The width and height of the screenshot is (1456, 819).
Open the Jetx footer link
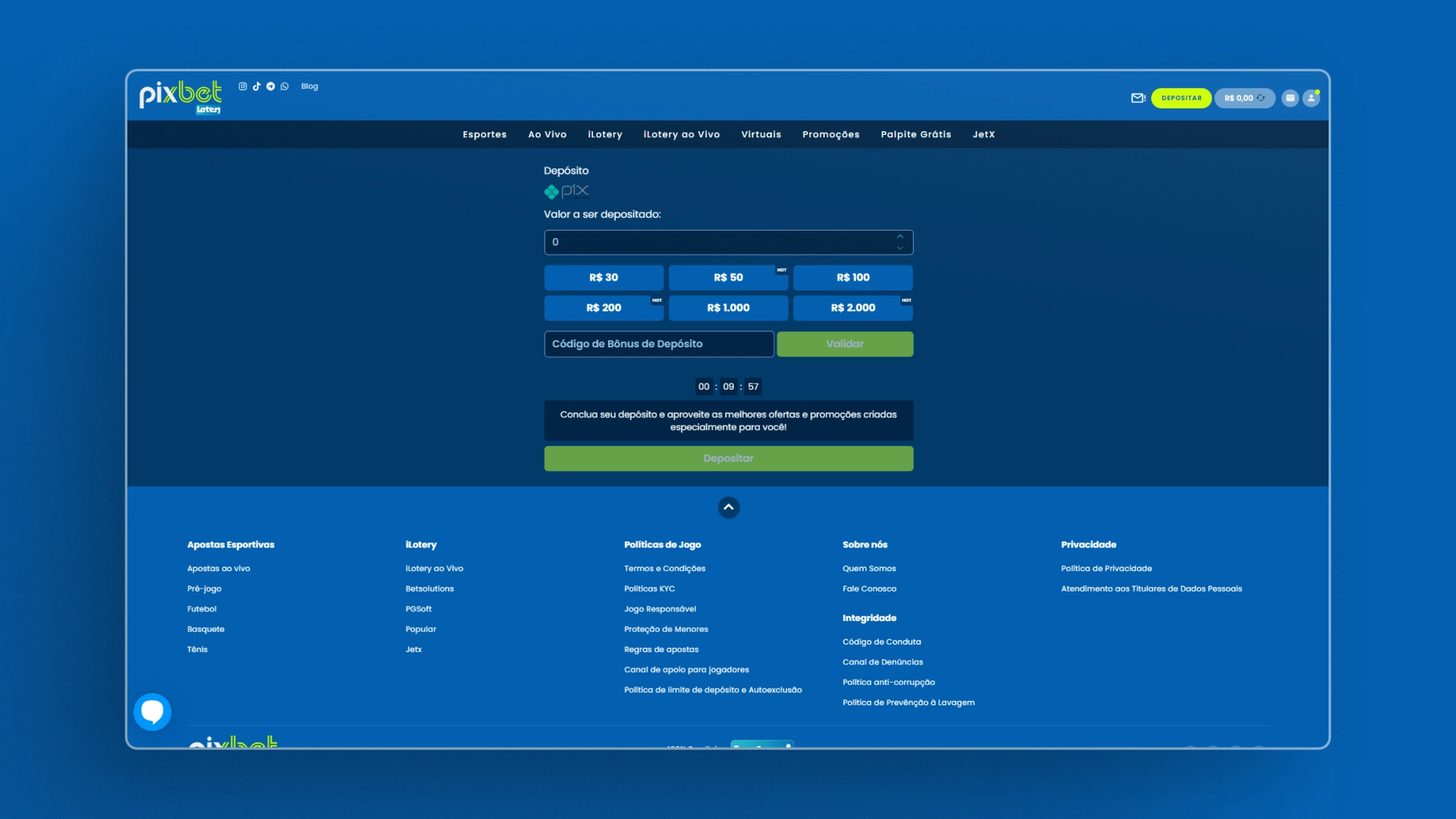click(x=414, y=650)
